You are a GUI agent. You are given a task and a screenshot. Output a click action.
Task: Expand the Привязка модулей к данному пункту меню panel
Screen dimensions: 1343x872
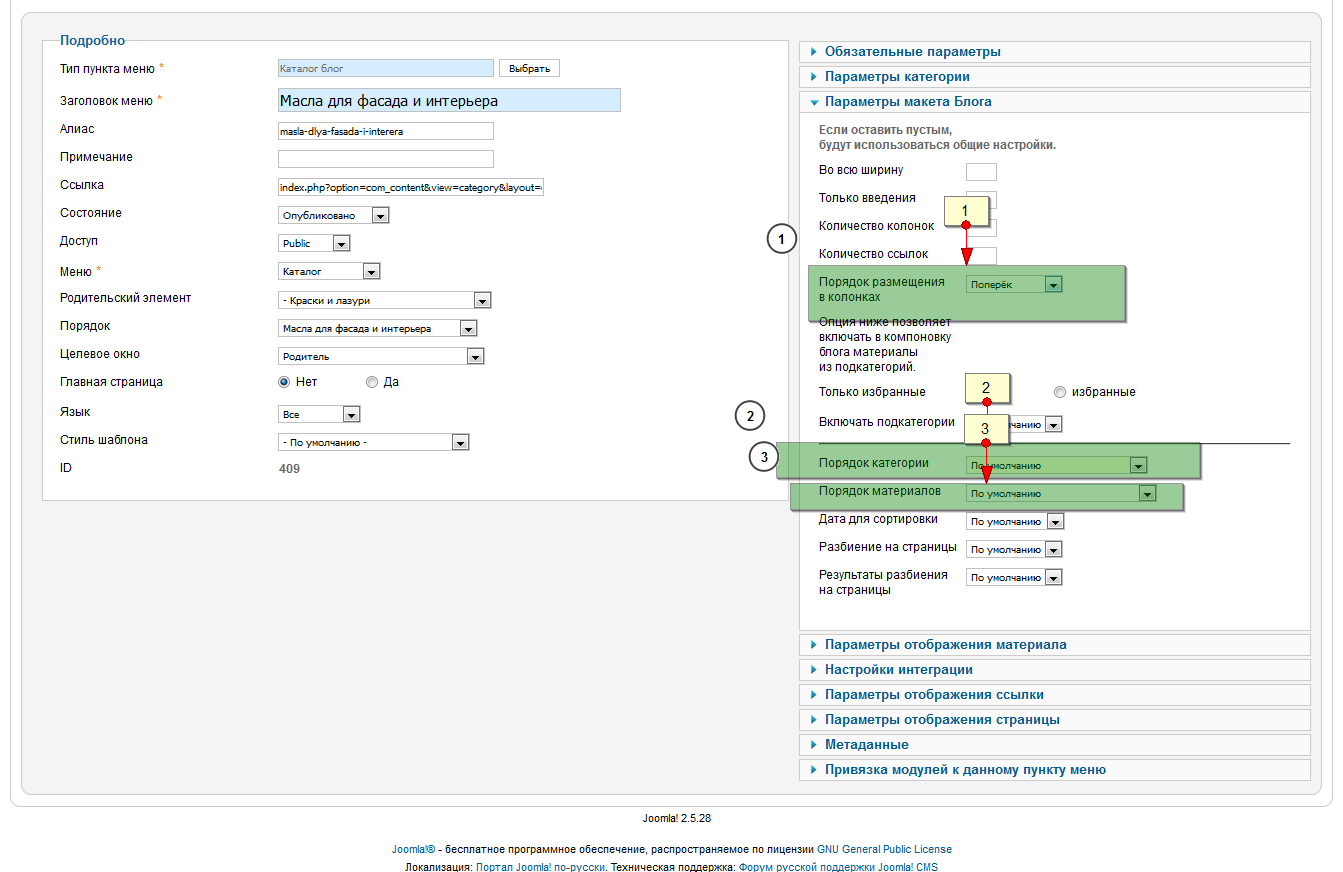[1054, 770]
